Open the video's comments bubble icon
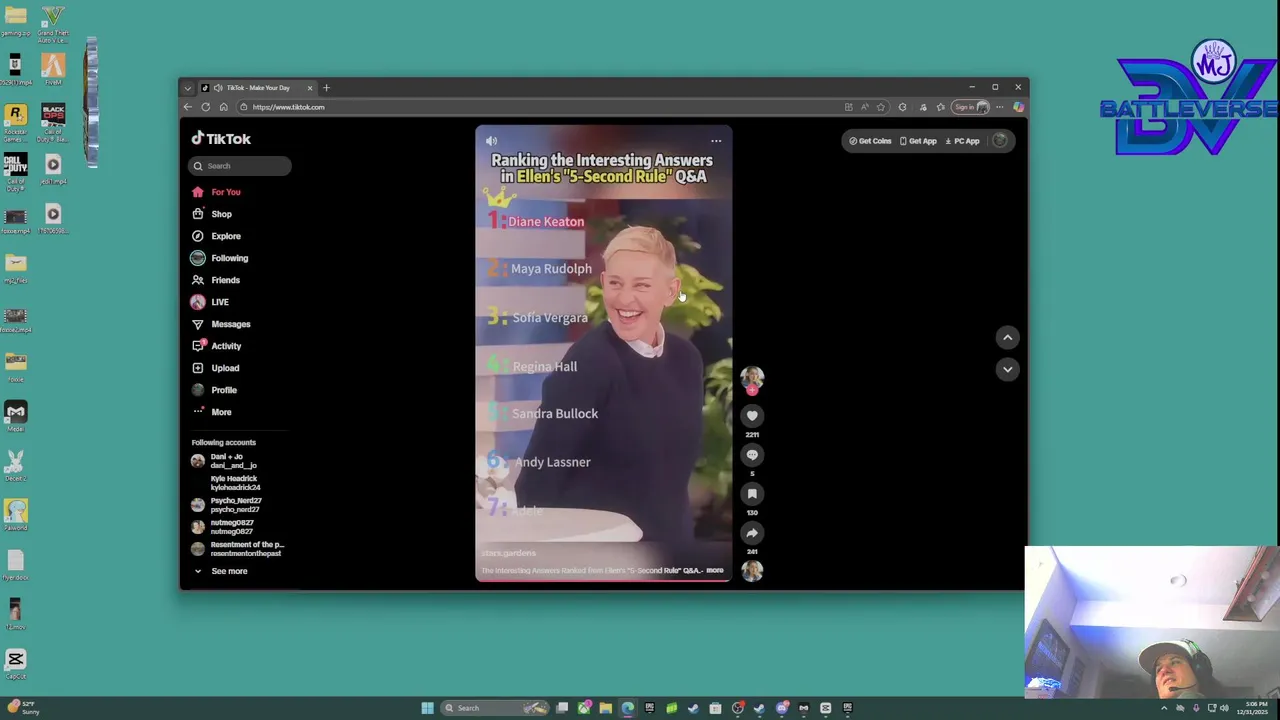The height and width of the screenshot is (720, 1280). coord(752,455)
